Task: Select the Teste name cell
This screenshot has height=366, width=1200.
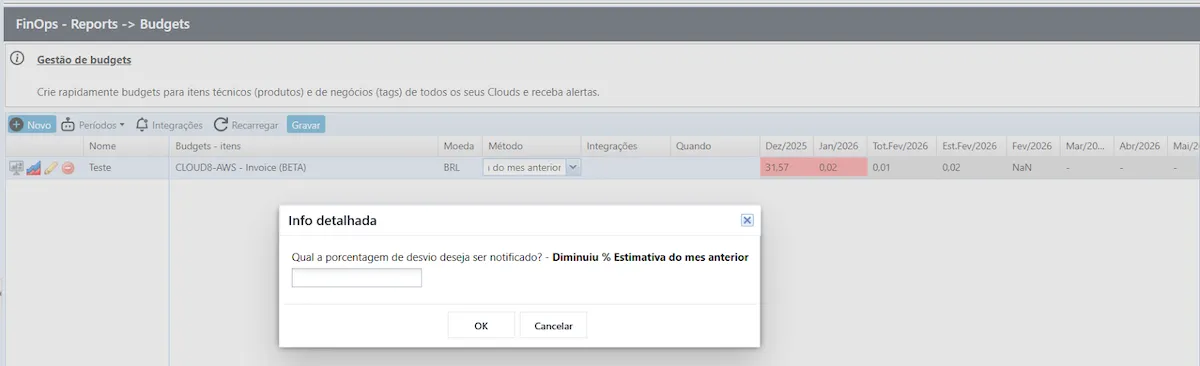Action: pos(127,168)
